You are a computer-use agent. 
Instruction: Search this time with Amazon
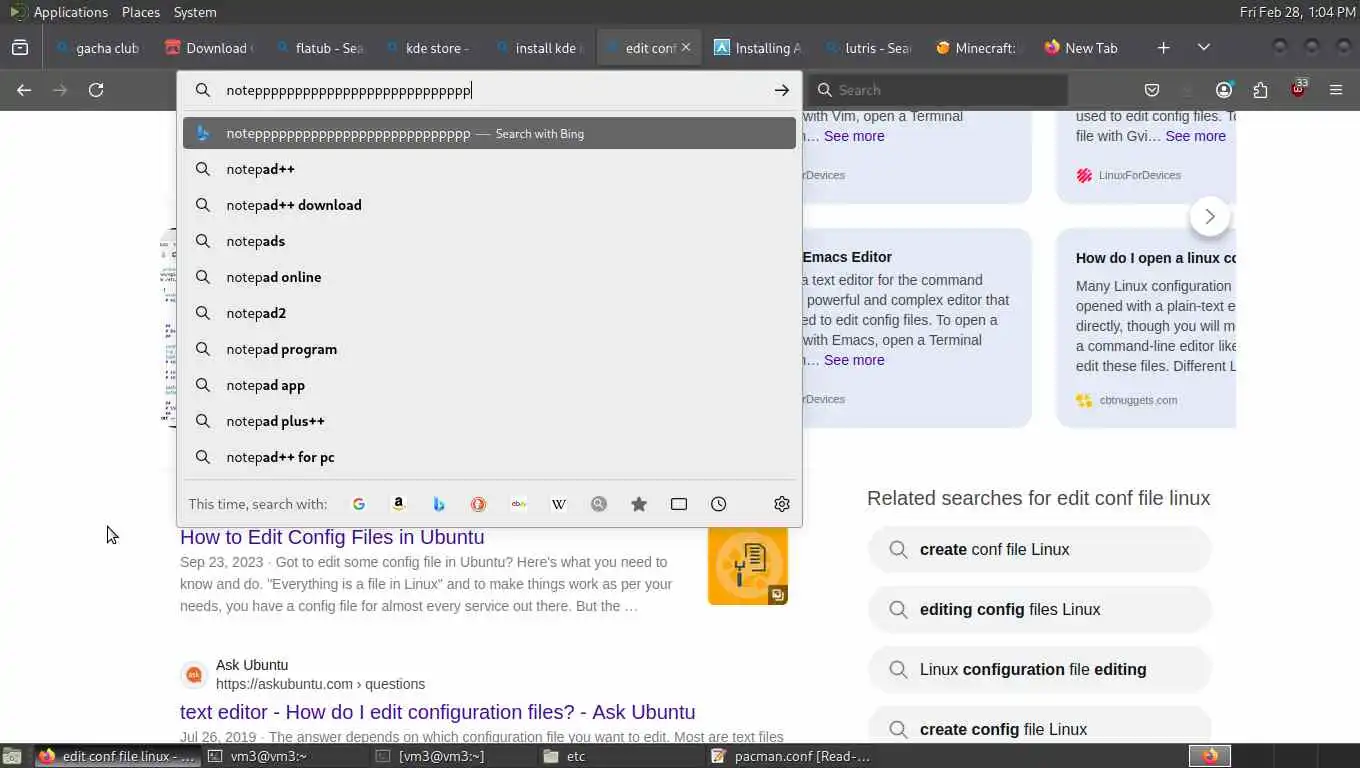pyautogui.click(x=399, y=504)
